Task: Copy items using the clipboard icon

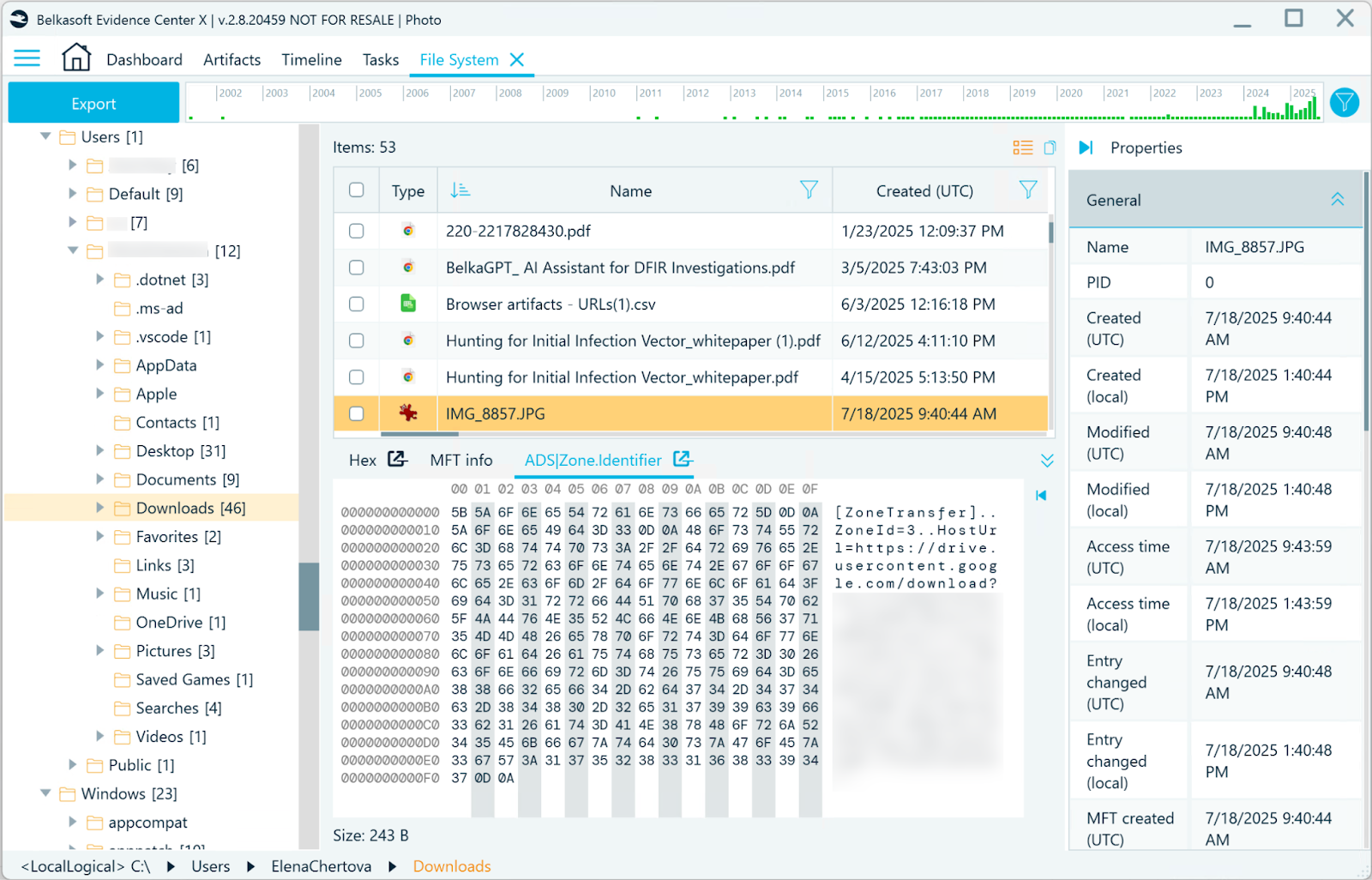Action: coord(1050,148)
